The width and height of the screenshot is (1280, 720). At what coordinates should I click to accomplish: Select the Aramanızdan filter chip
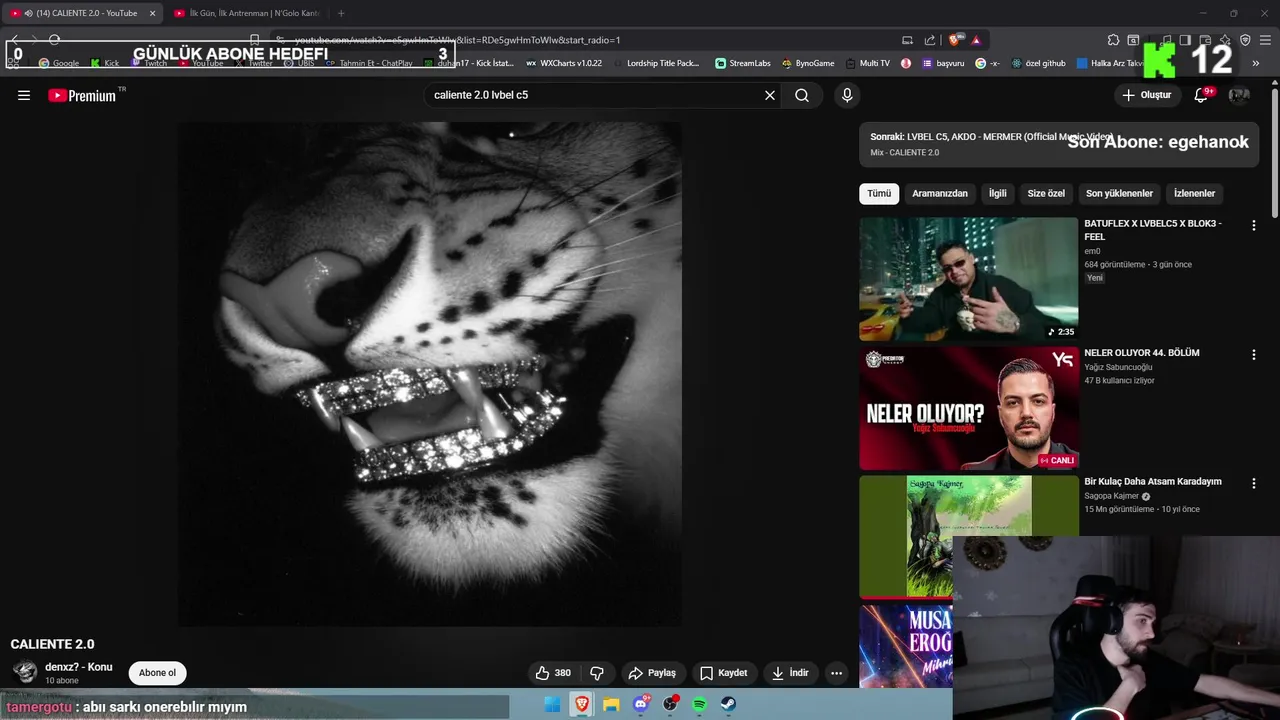pos(940,193)
